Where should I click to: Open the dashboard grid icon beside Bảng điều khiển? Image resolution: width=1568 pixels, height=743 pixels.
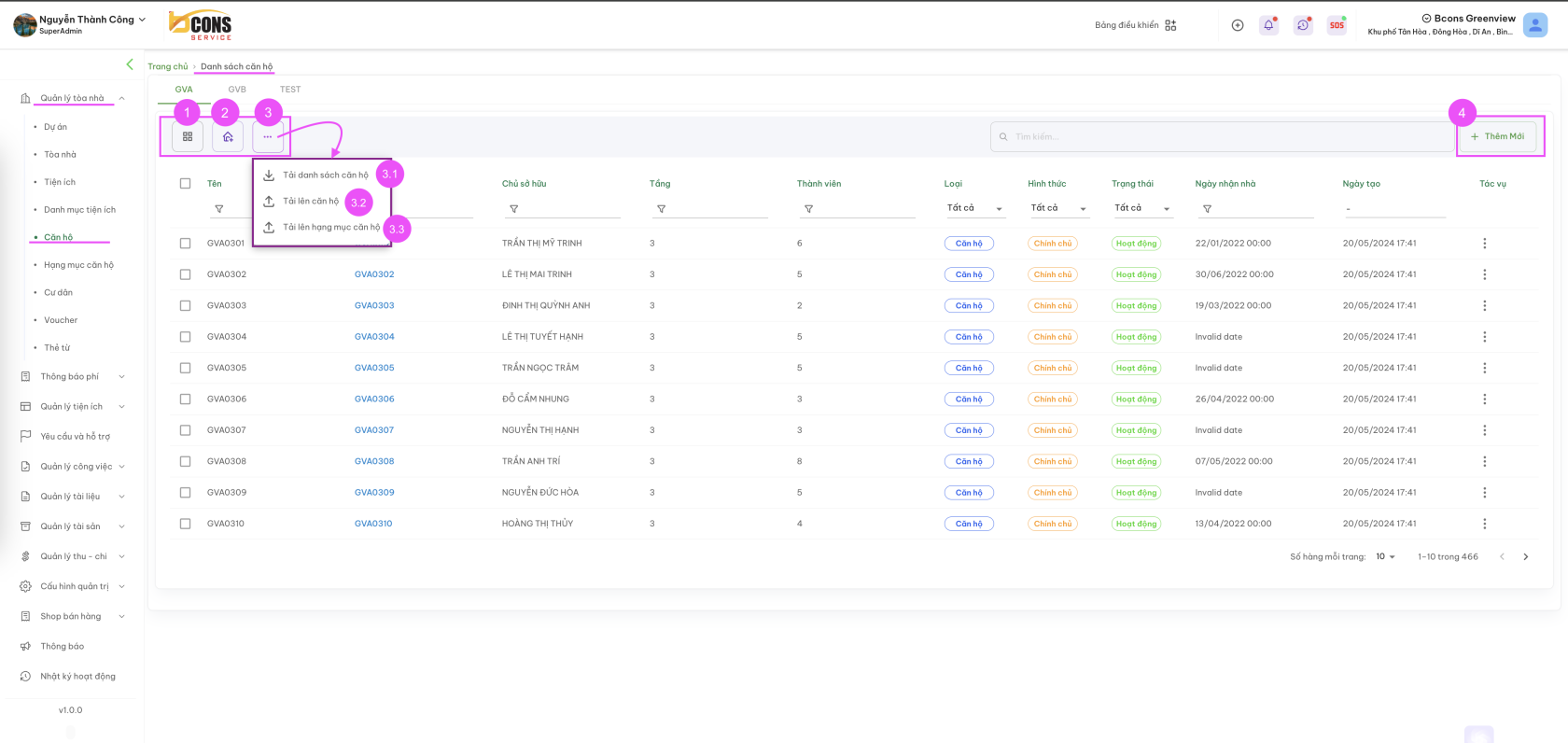[1170, 25]
